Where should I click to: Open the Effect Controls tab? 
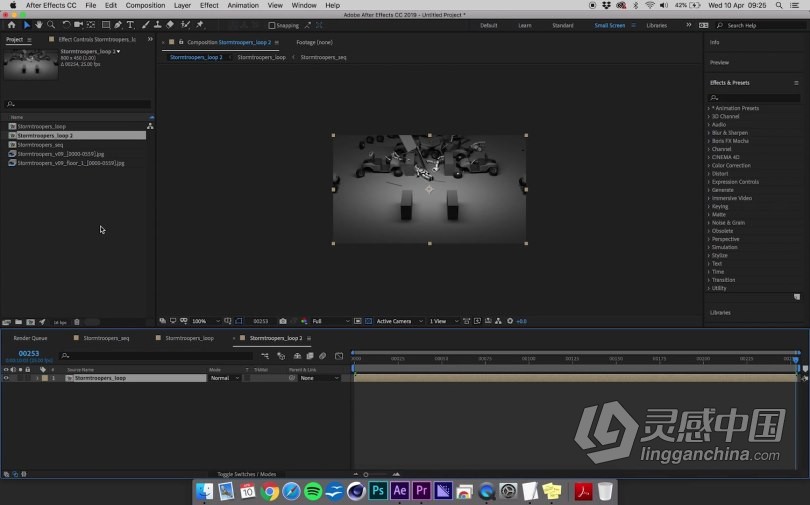pos(97,39)
